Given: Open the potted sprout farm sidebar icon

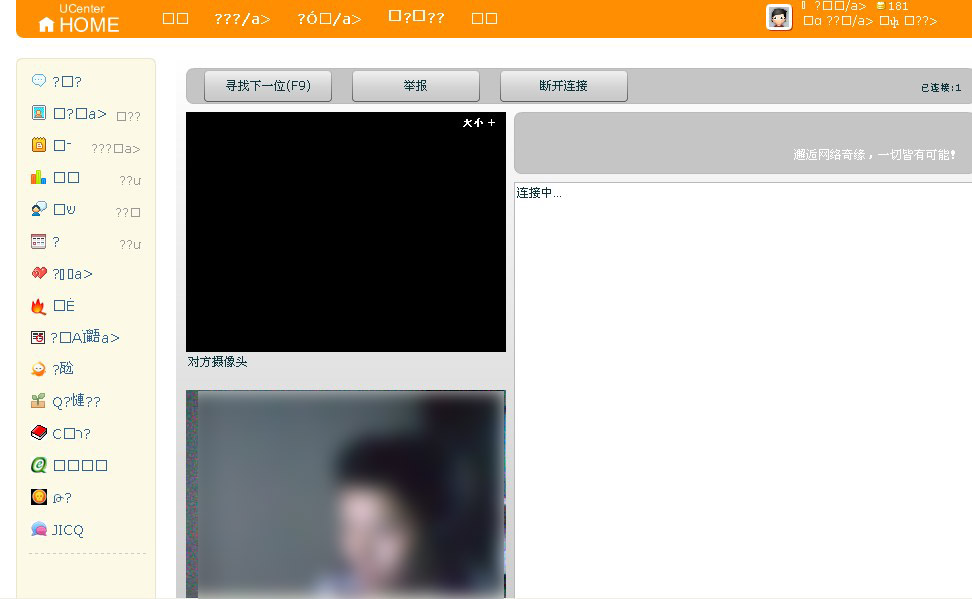Looking at the screenshot, I should point(38,401).
